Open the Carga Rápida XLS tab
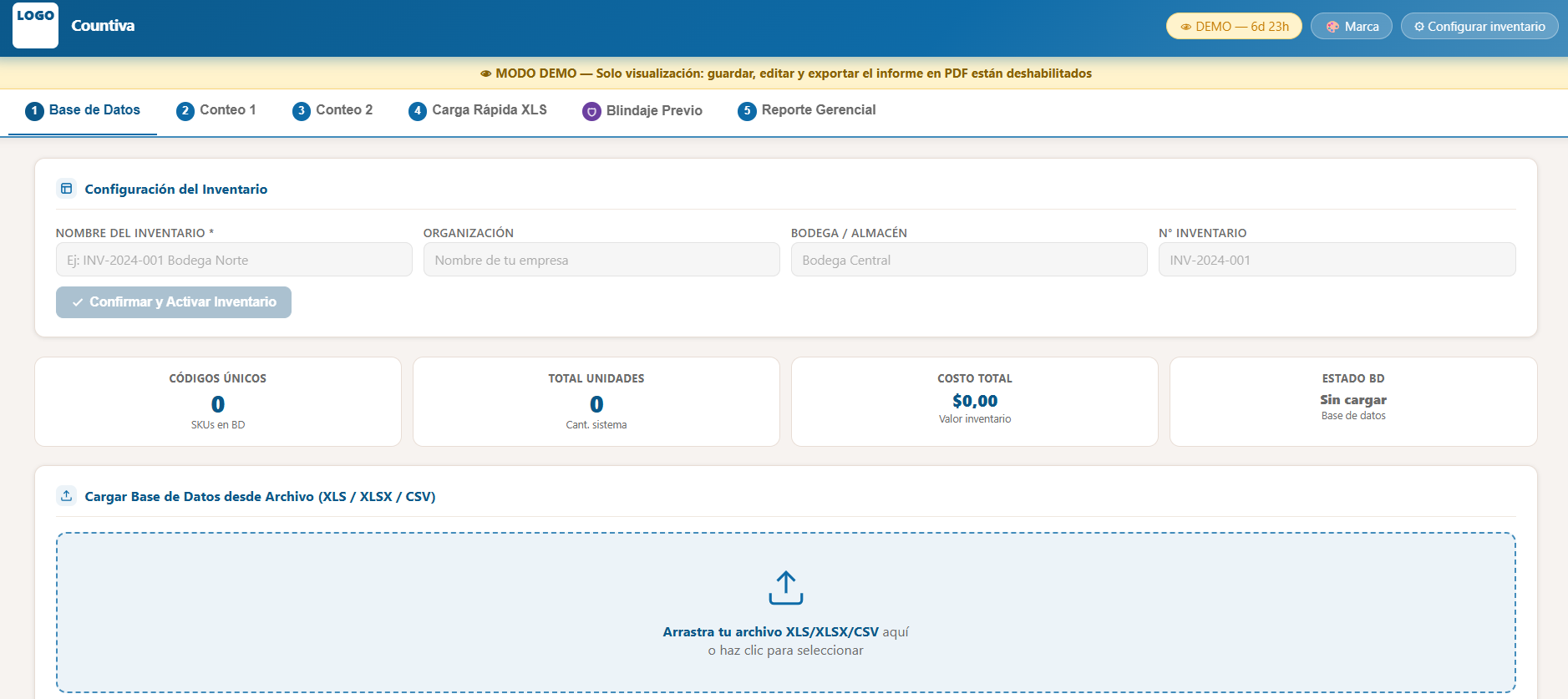 pyautogui.click(x=477, y=110)
